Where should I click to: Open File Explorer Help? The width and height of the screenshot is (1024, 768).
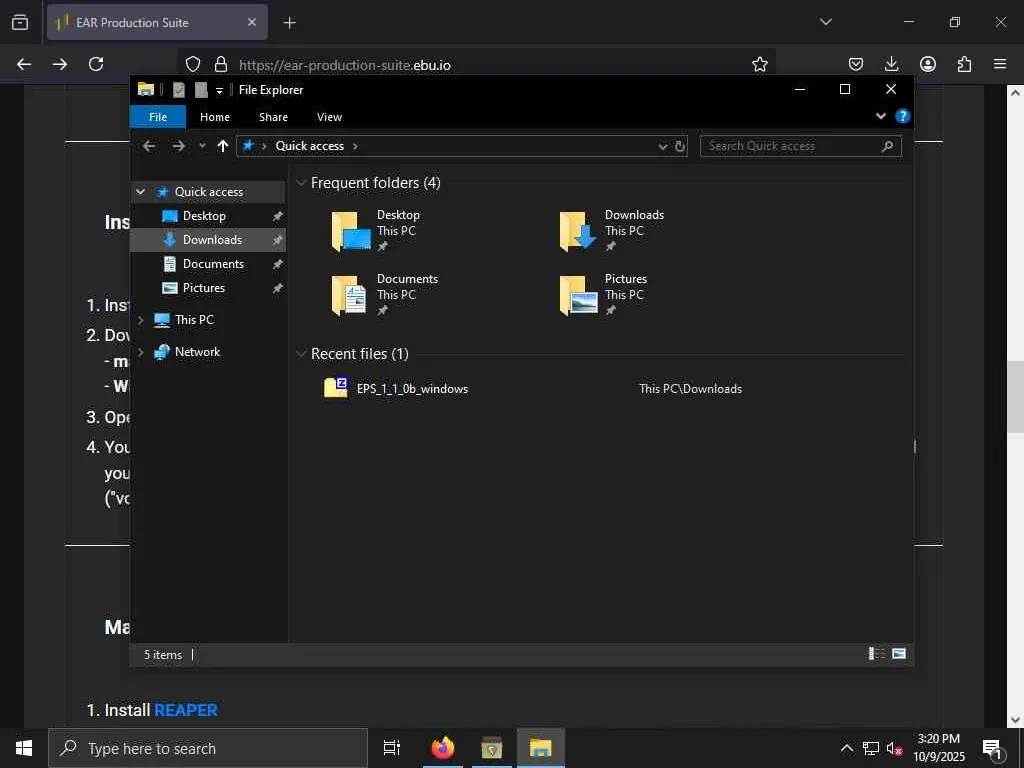click(x=903, y=116)
